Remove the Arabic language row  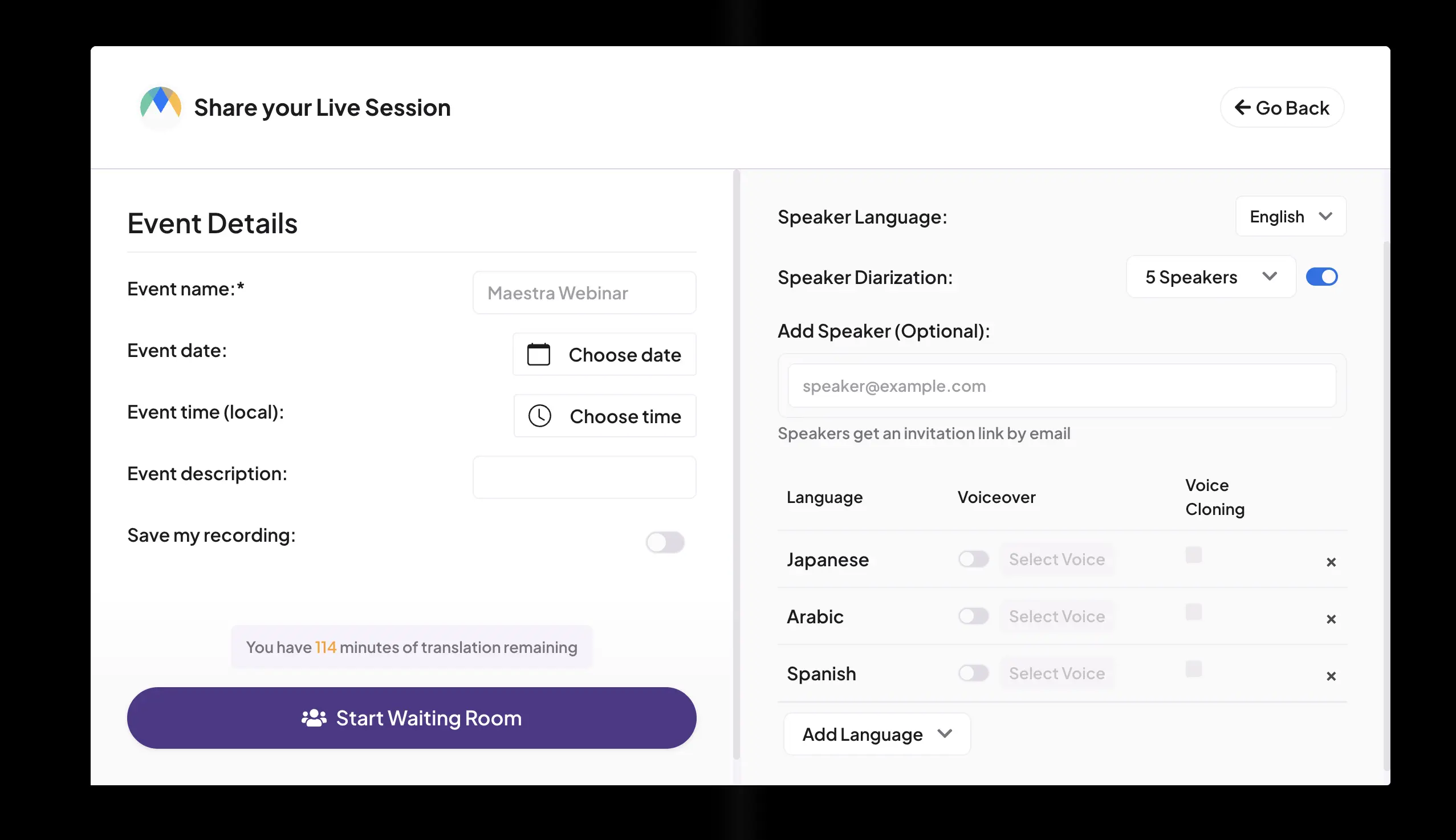coord(1332,619)
